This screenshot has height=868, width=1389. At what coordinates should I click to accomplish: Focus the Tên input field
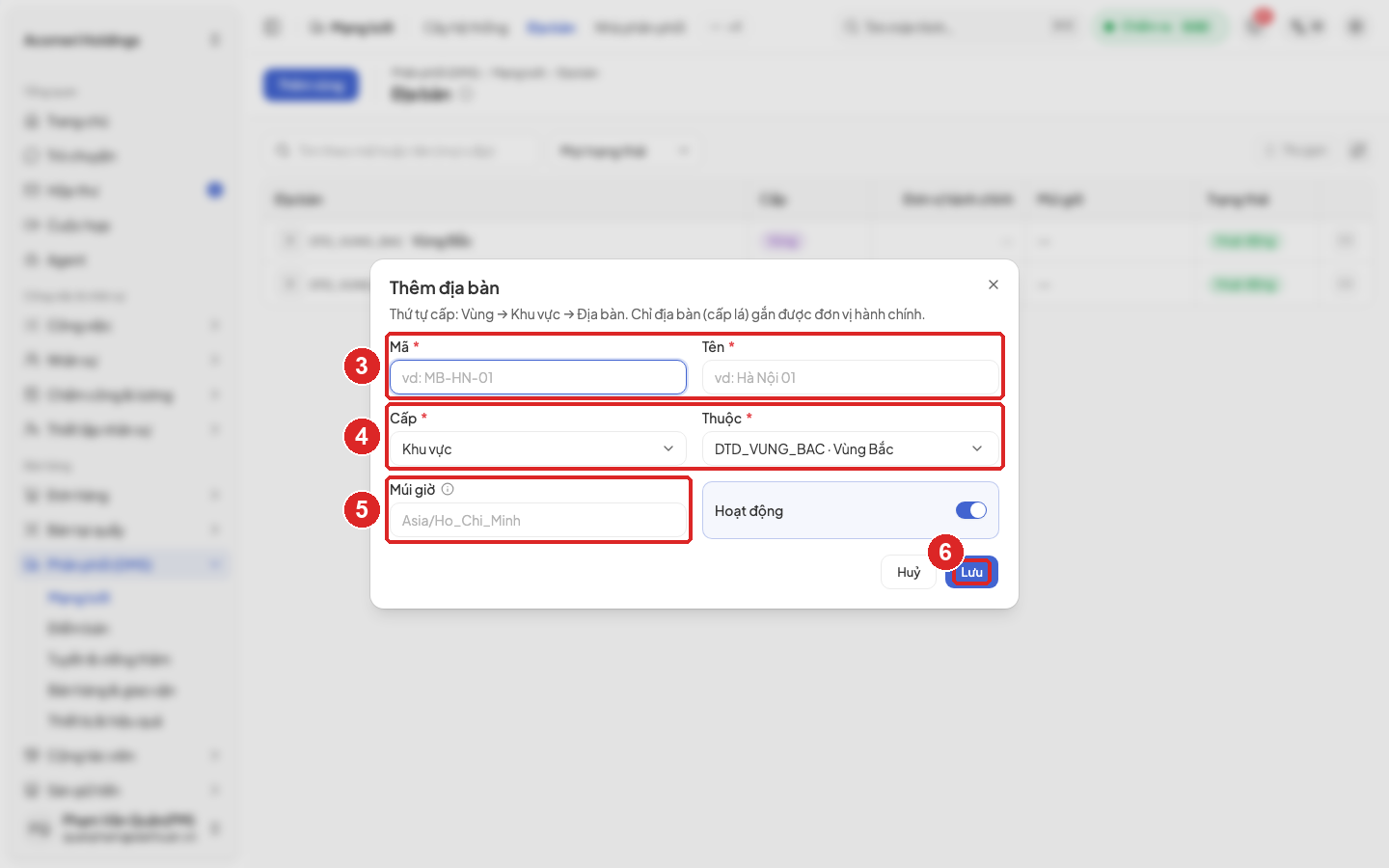pos(851,377)
